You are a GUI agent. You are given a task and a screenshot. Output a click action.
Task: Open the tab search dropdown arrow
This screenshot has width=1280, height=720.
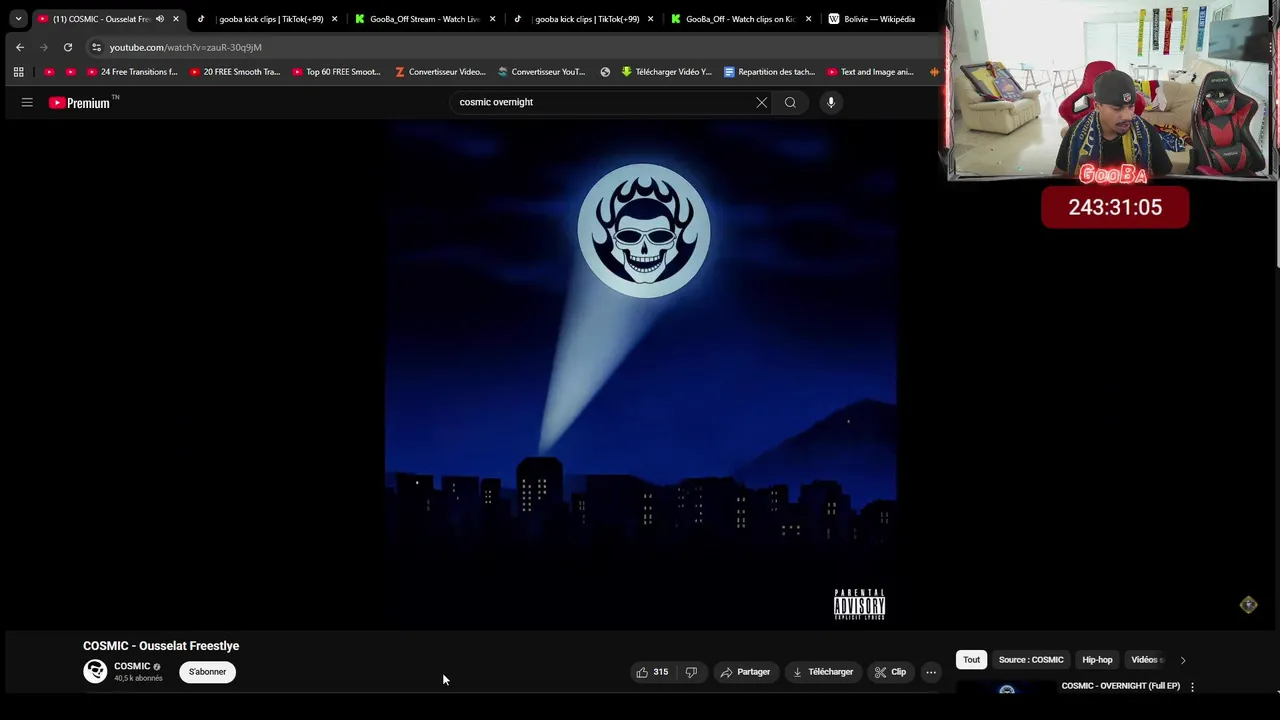[18, 19]
